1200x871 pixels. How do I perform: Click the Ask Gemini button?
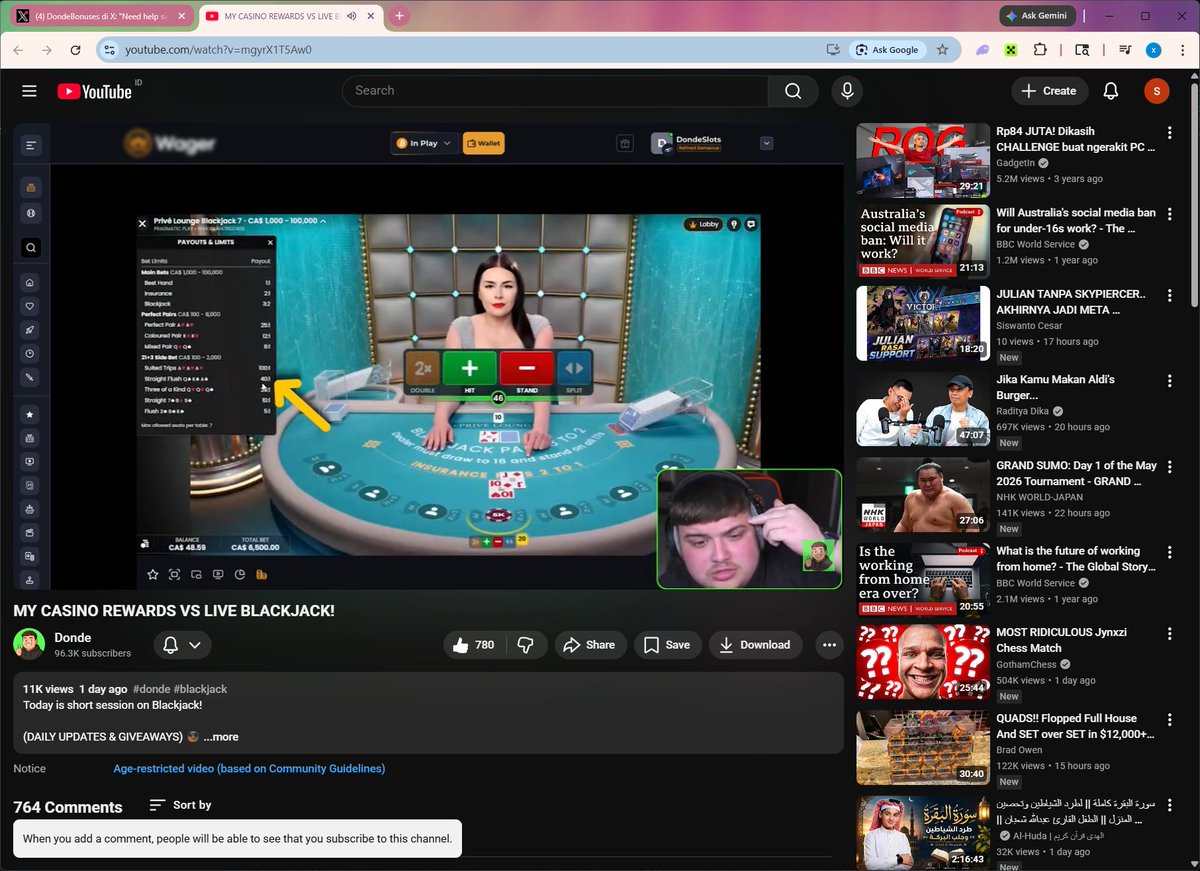[1038, 16]
